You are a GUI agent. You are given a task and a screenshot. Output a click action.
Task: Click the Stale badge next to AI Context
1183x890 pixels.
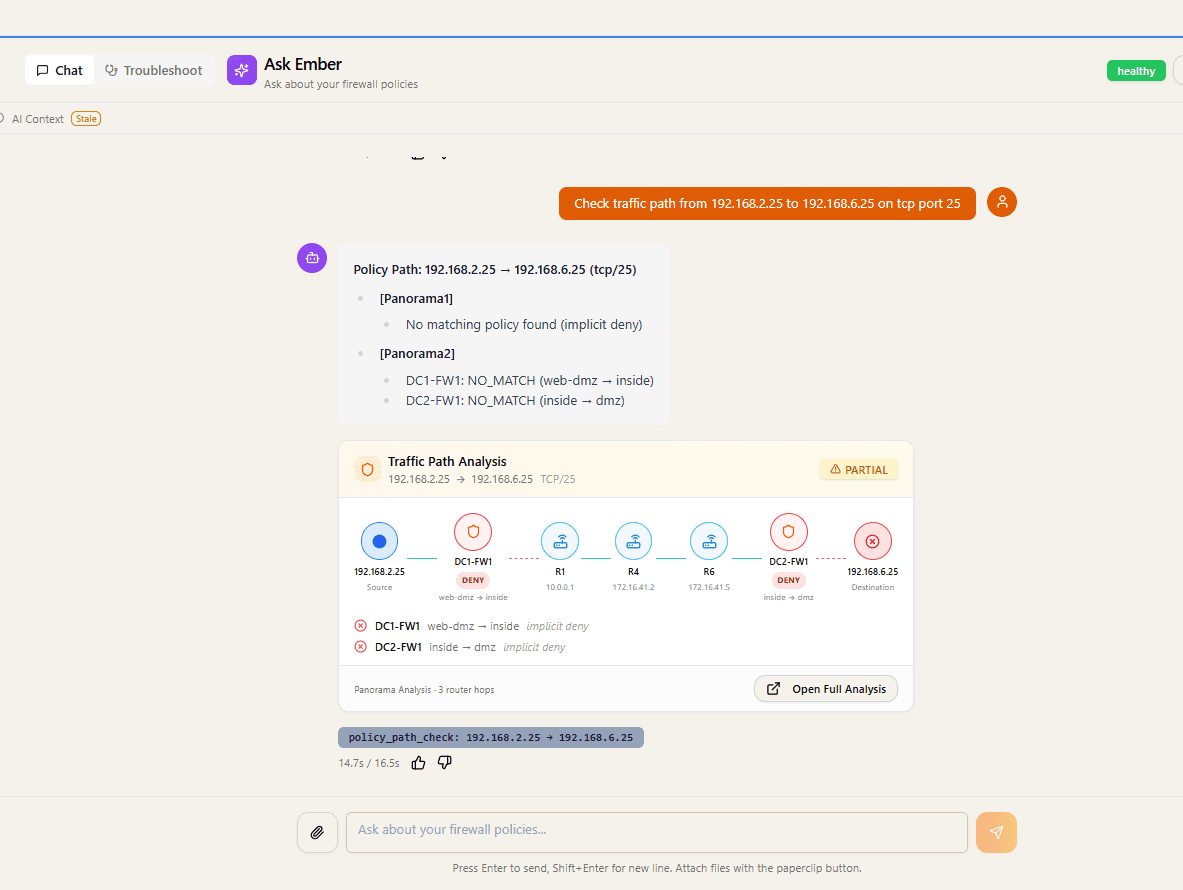(86, 118)
